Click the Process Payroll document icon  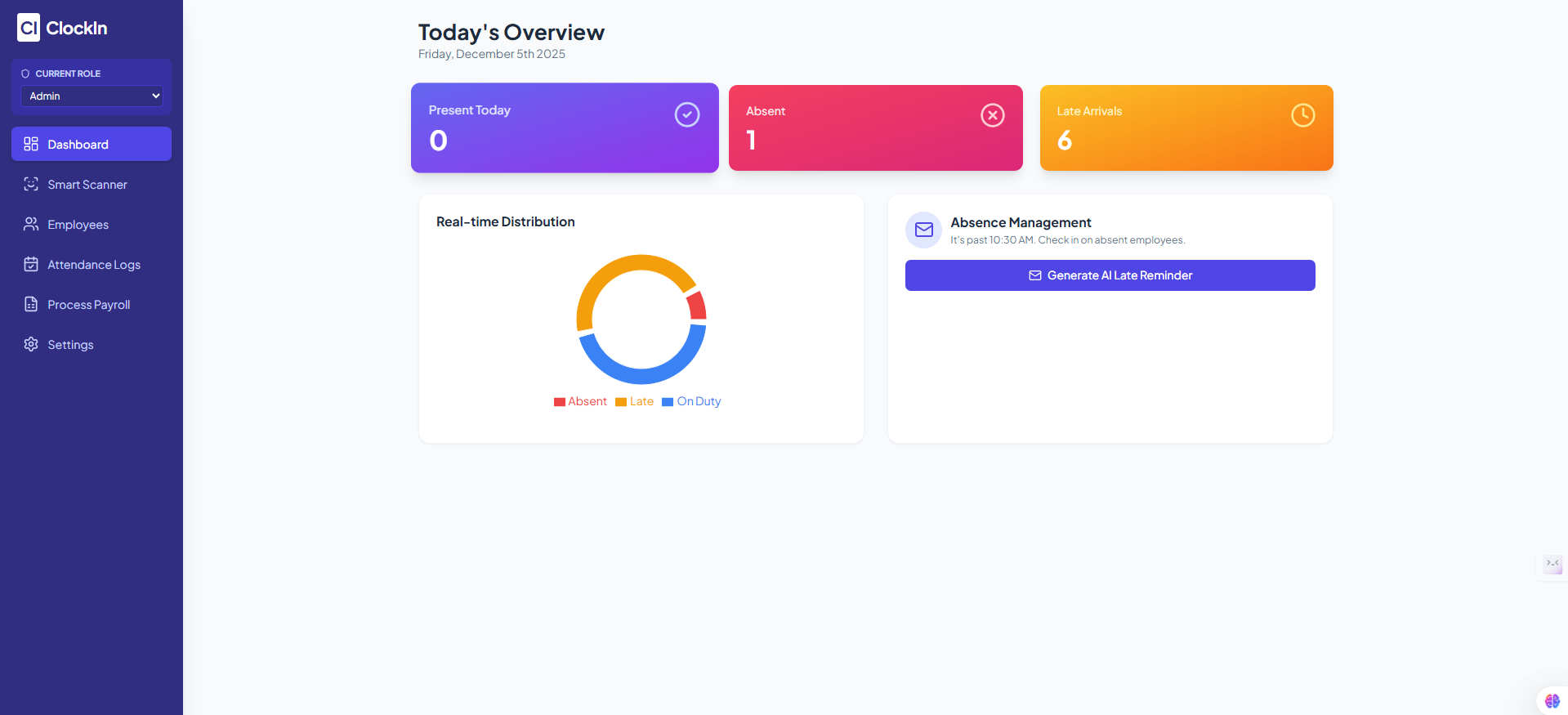(31, 305)
